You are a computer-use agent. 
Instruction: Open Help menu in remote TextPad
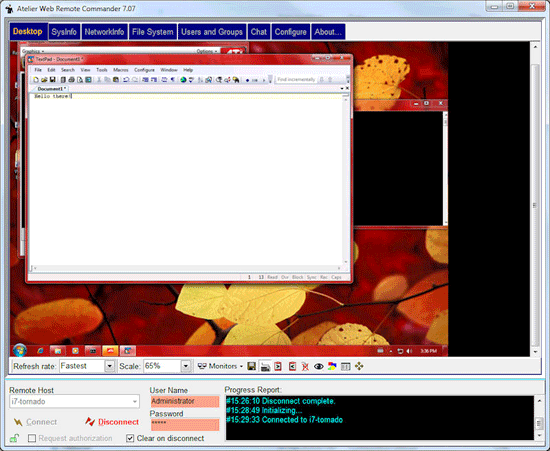[x=188, y=70]
